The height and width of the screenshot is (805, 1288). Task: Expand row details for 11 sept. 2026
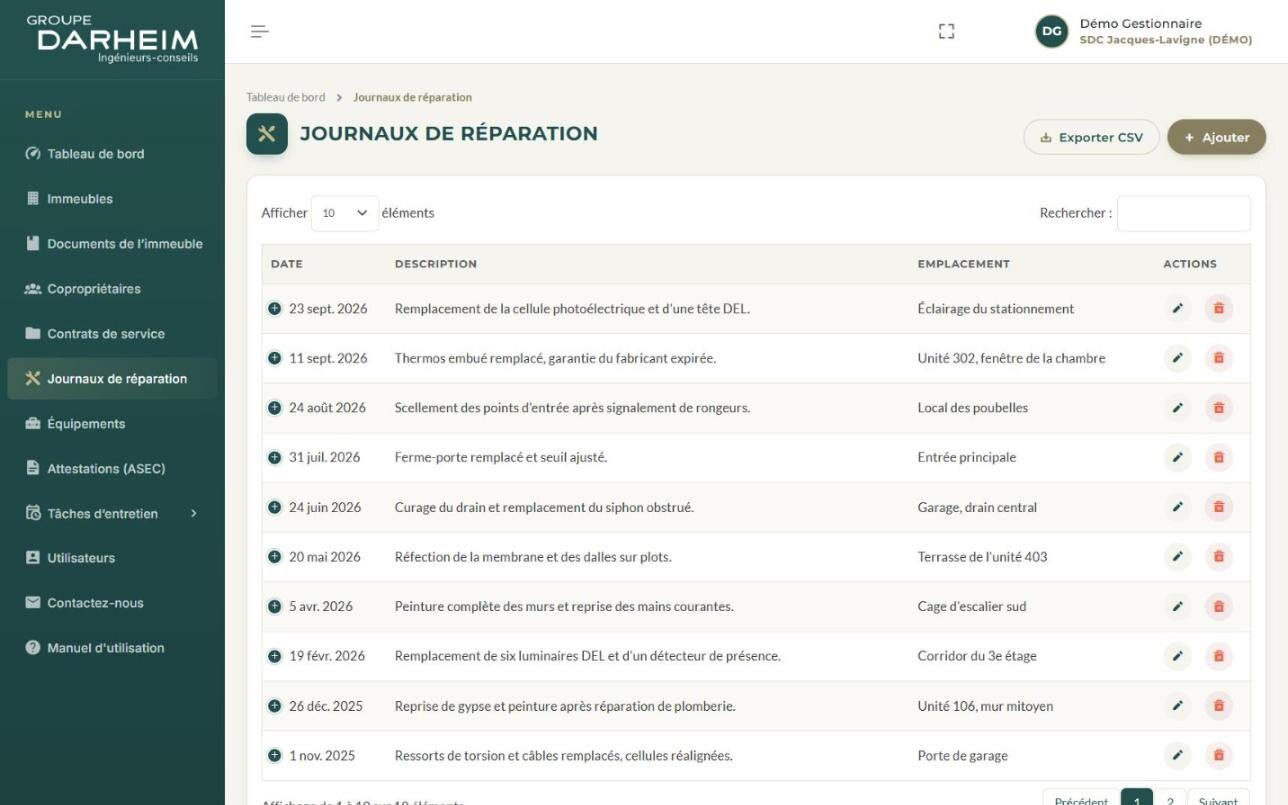tap(275, 358)
